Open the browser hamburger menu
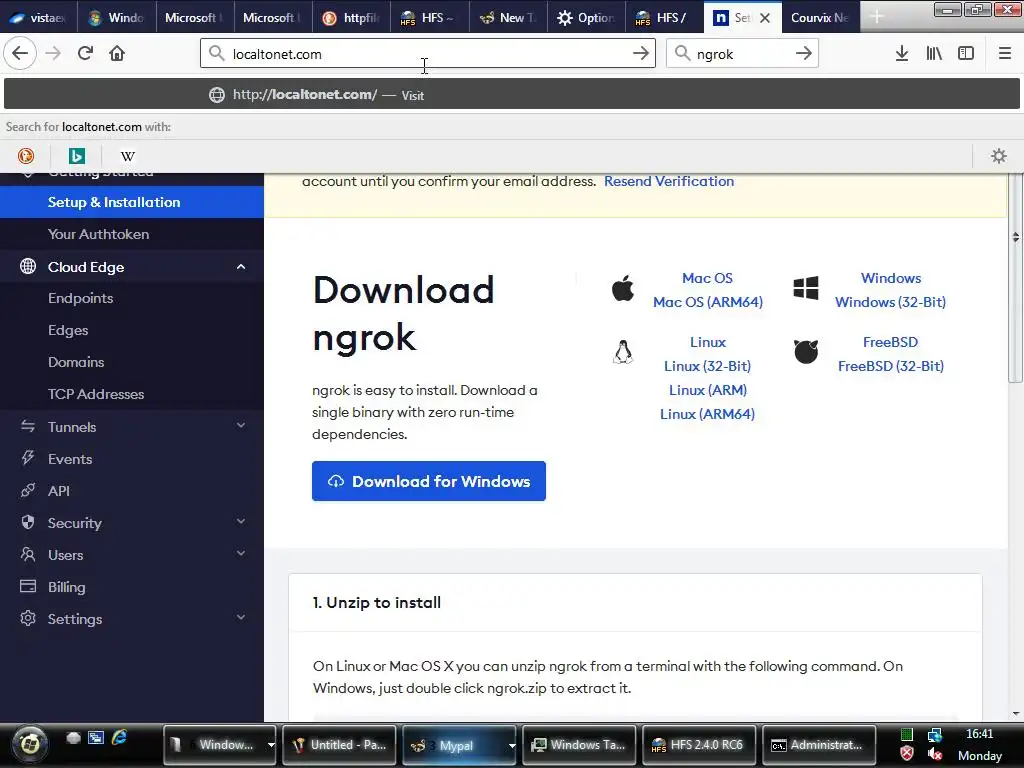Screen dimensions: 1024x768 [x=1005, y=54]
